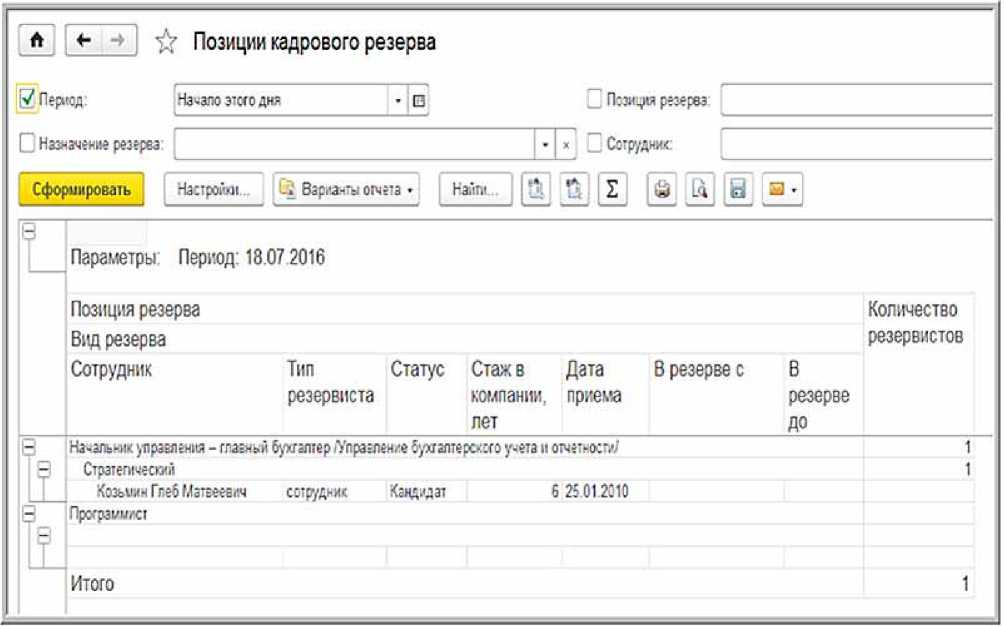The image size is (1004, 627).
Task: Go to the home page icon
Action: coord(36,41)
